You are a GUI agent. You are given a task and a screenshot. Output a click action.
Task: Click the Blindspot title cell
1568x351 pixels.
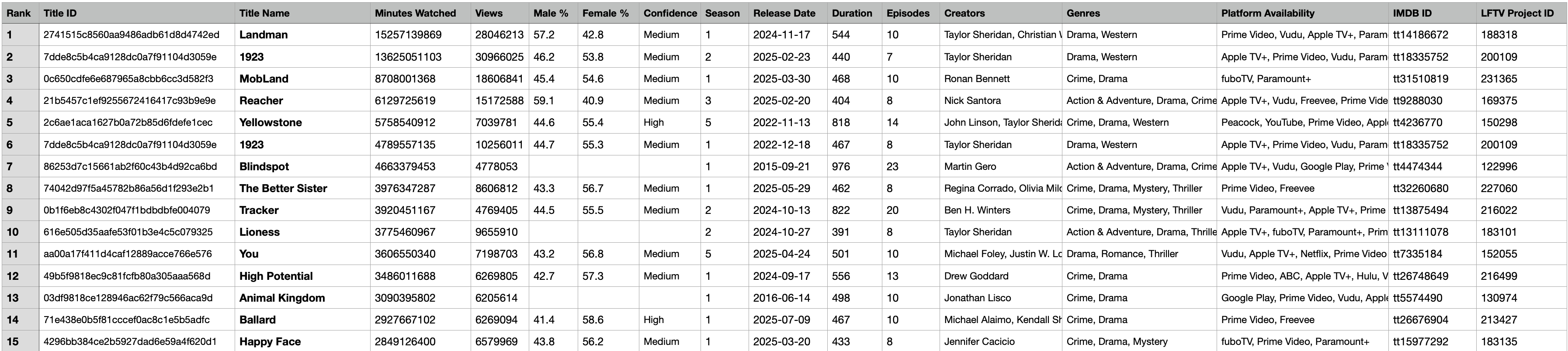point(264,166)
